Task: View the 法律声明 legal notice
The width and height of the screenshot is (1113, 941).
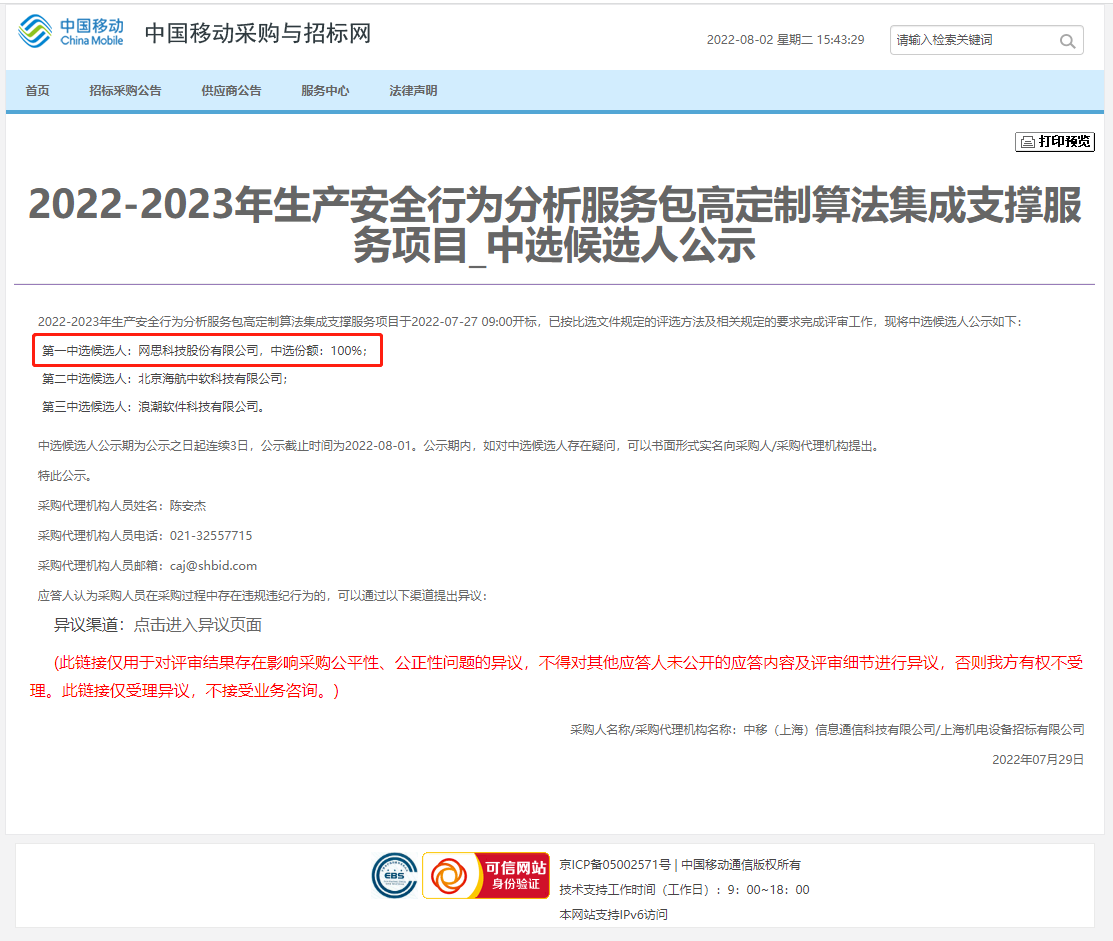Action: [412, 90]
